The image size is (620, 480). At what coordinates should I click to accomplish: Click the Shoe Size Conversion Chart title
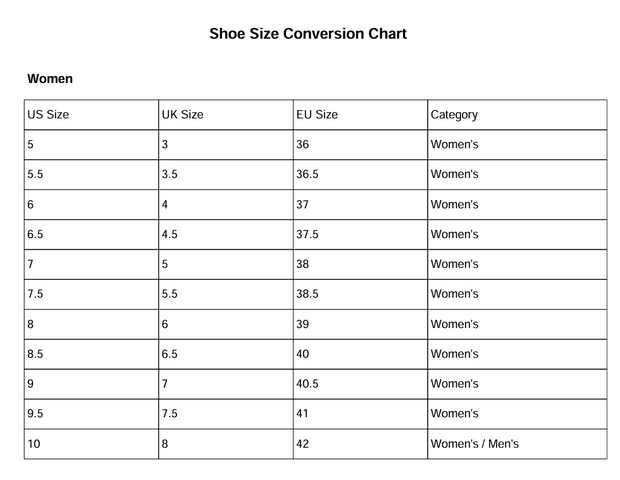tap(308, 34)
